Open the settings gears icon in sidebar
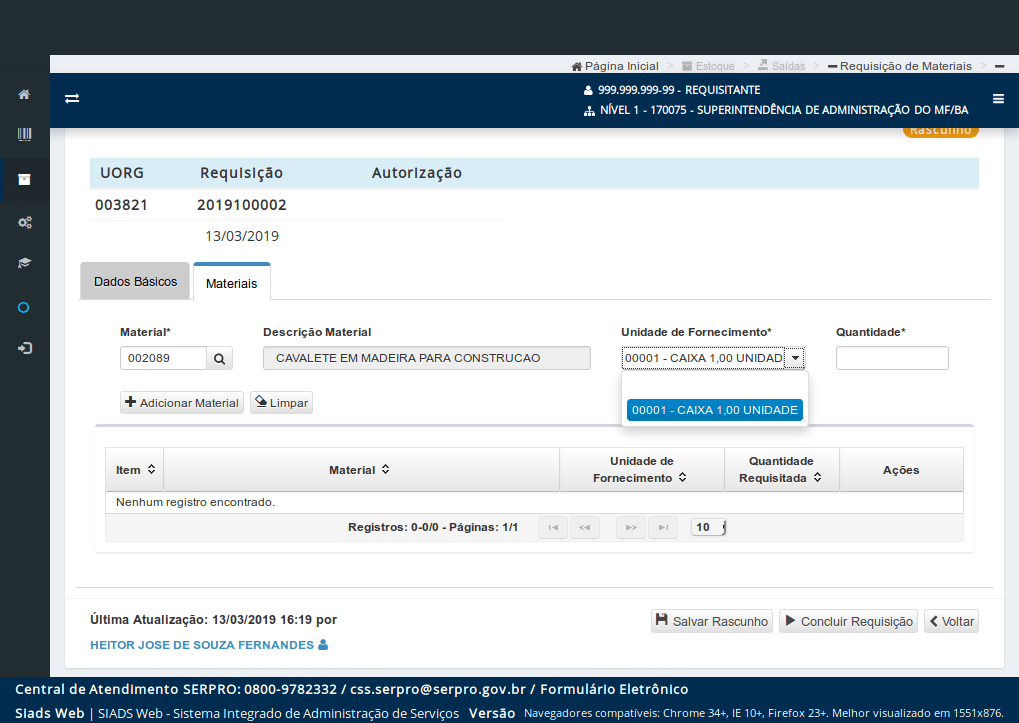Screen dimensions: 1019x723 pyautogui.click(x=25, y=222)
